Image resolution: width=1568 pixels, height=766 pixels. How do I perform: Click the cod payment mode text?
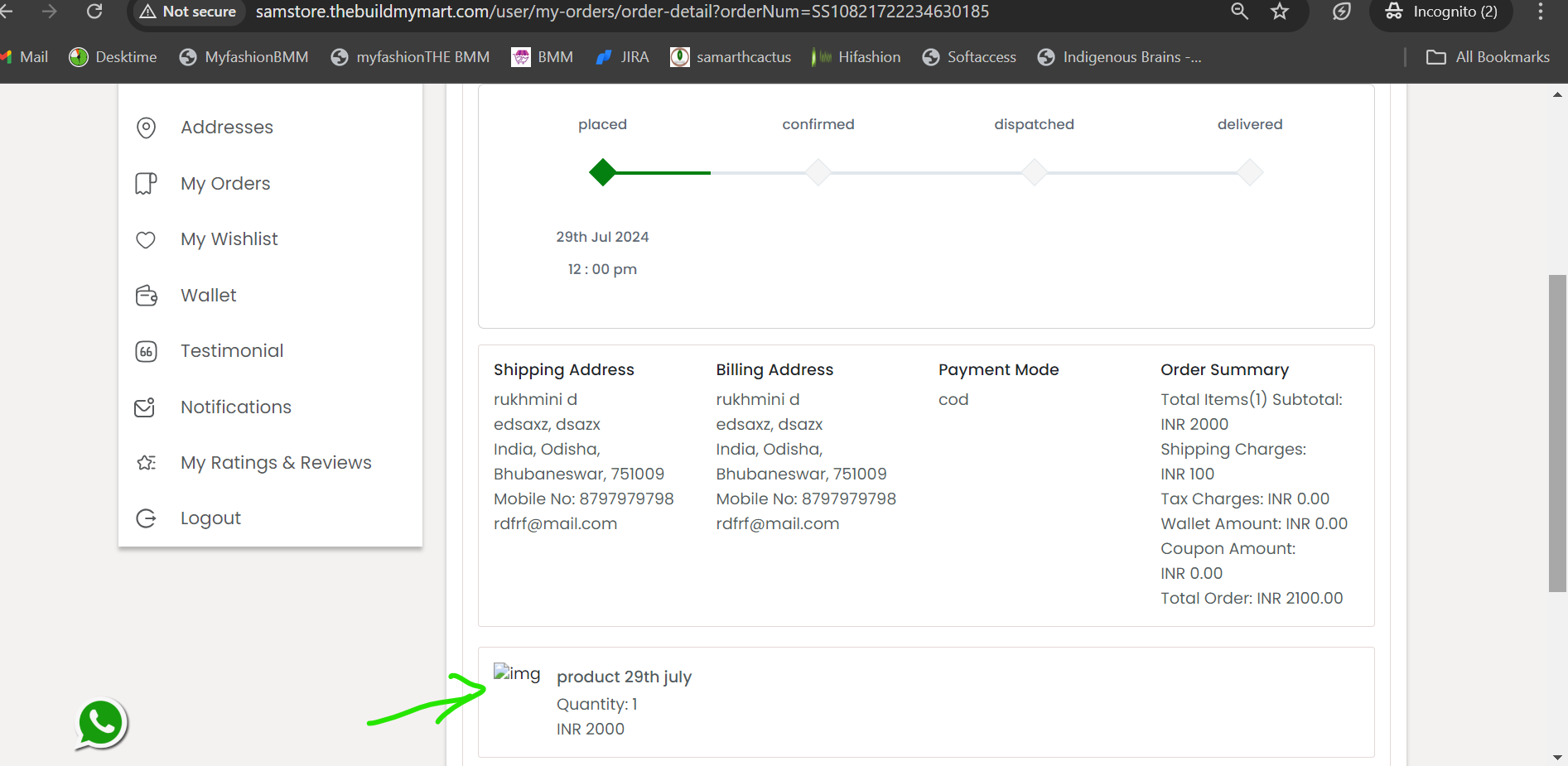point(953,399)
